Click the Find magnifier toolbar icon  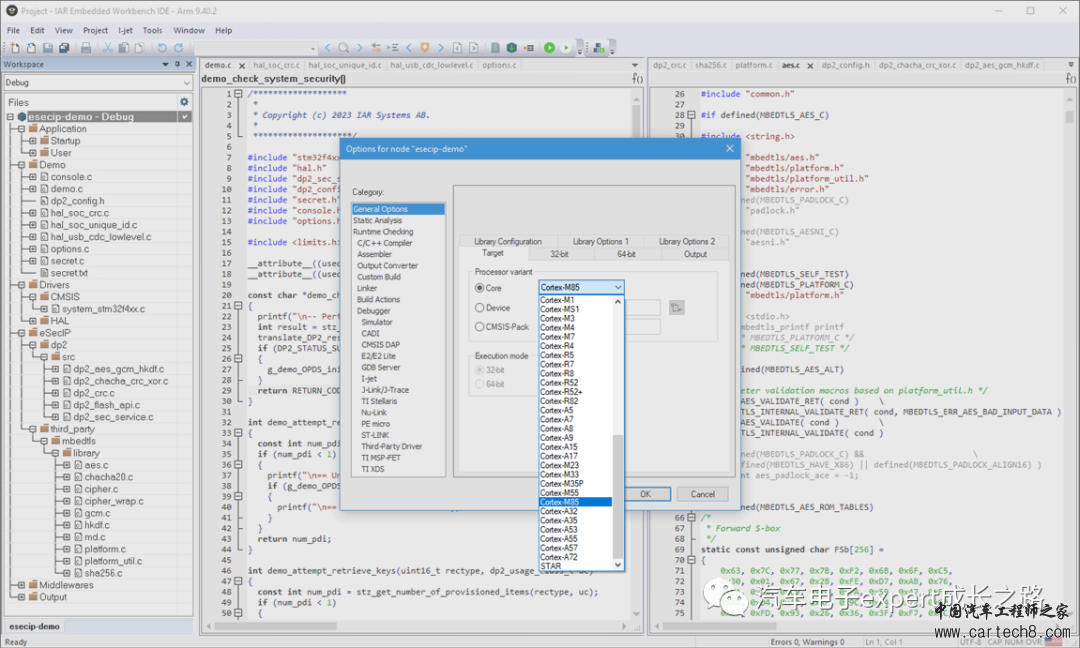point(343,48)
